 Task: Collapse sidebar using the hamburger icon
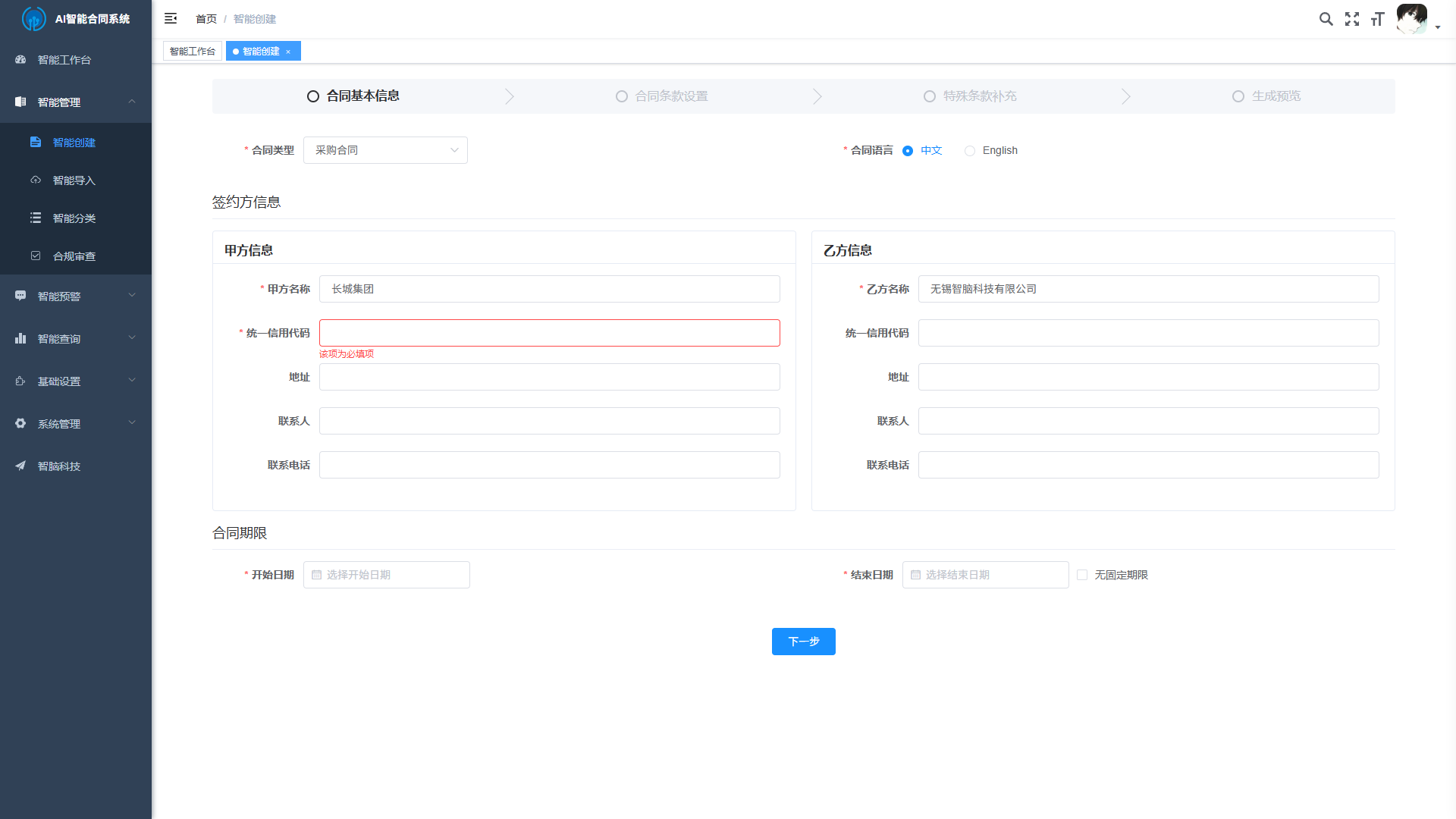(x=171, y=18)
